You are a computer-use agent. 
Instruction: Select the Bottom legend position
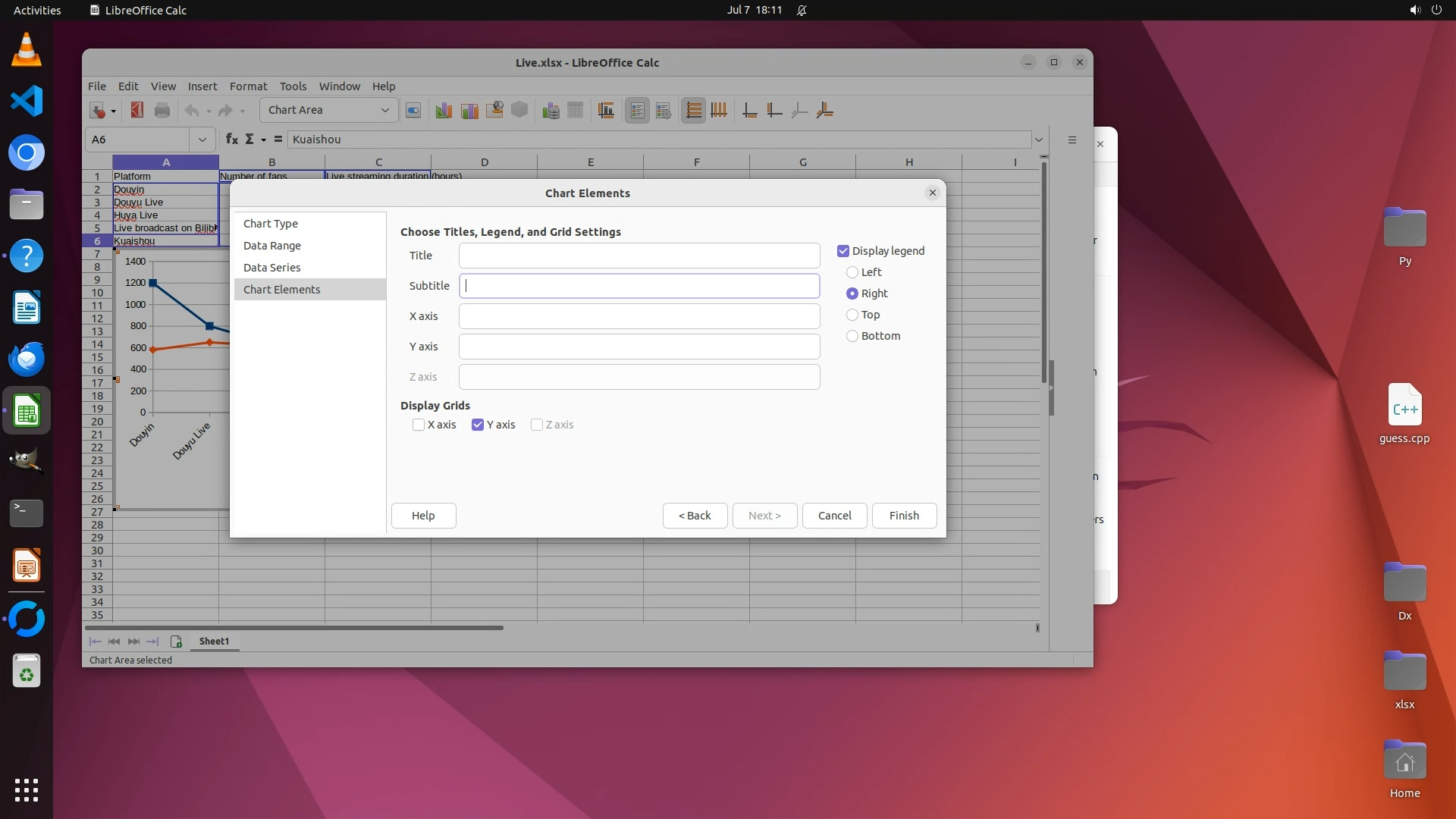click(x=852, y=336)
